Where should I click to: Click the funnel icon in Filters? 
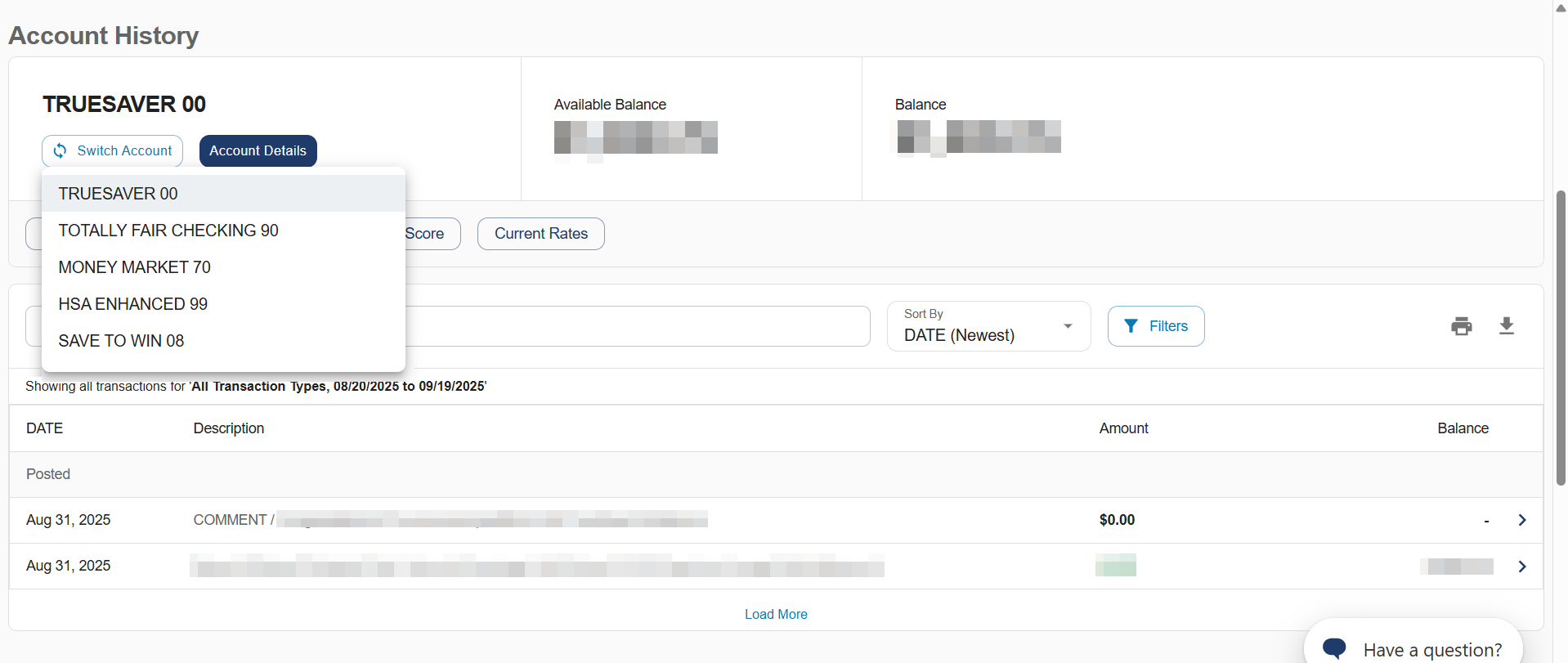[x=1131, y=326]
